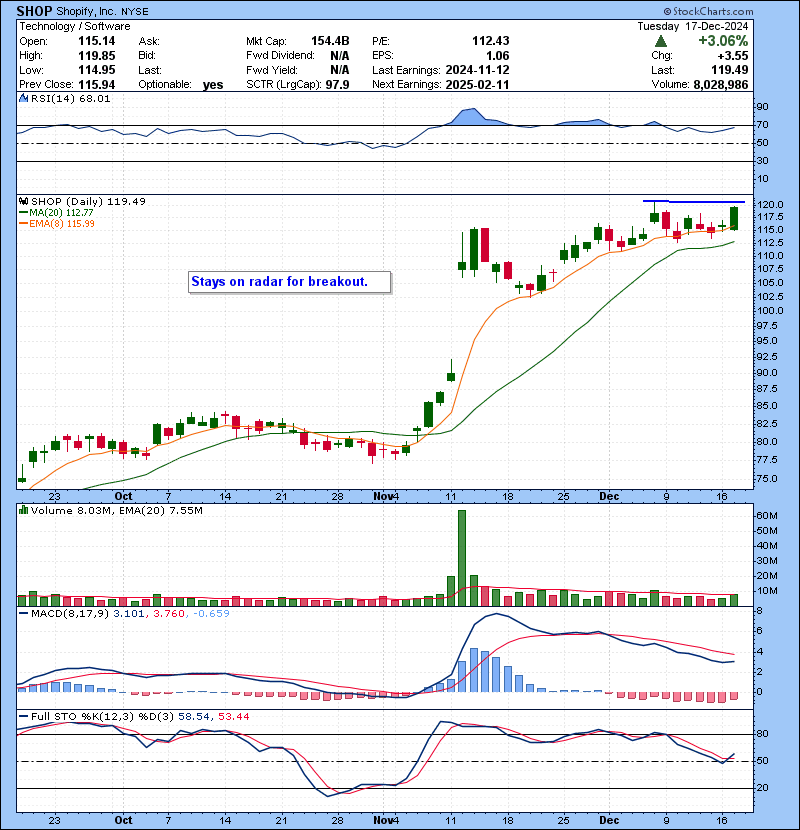
Task: Click the Shopify, Inc. company name
Action: point(86,11)
